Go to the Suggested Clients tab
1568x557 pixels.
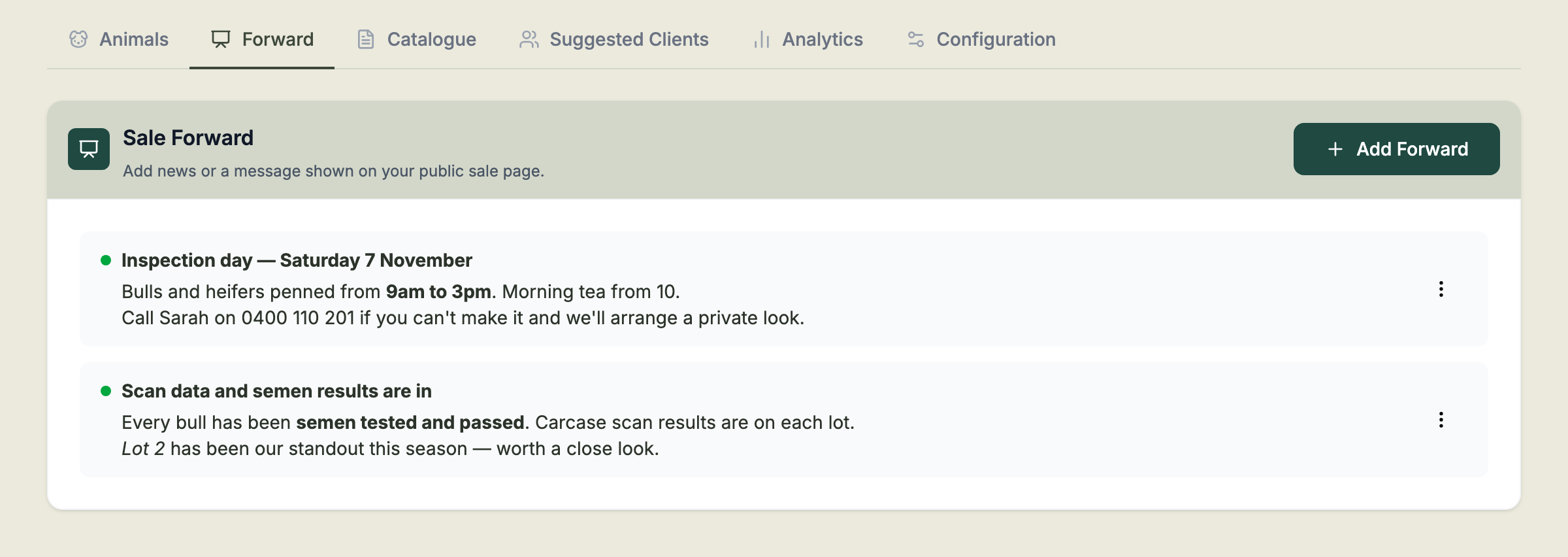pyautogui.click(x=613, y=39)
